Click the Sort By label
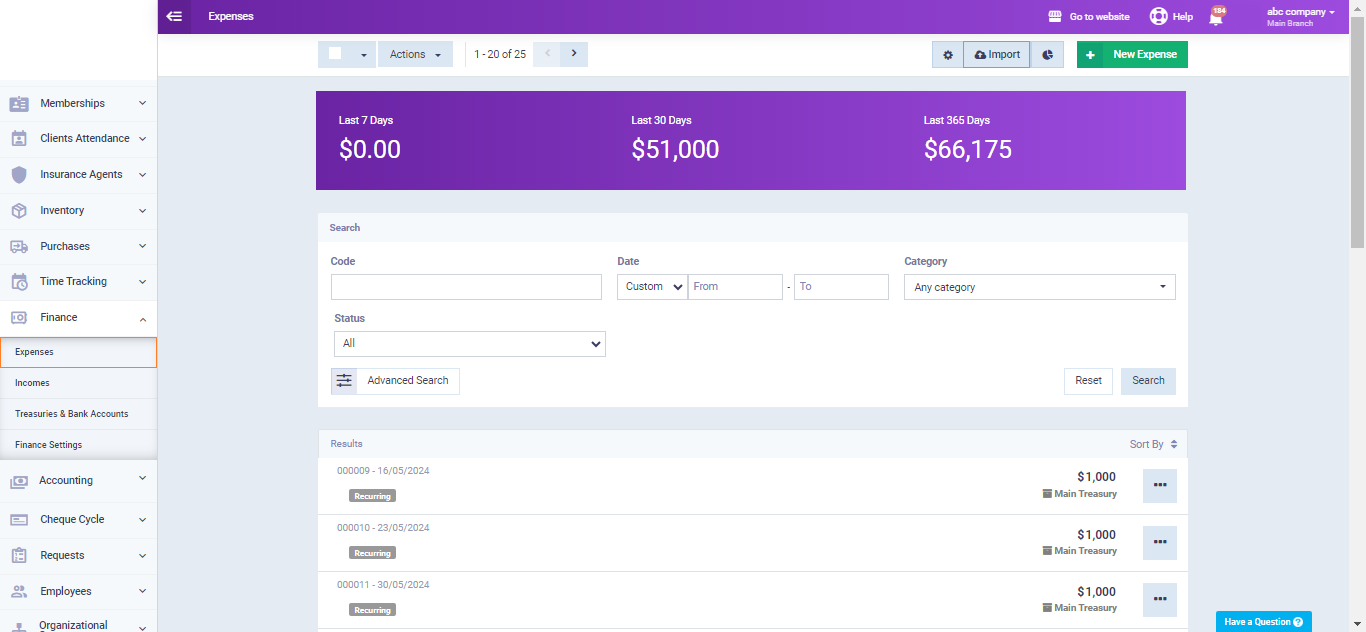This screenshot has height=632, width=1366. pos(1146,445)
